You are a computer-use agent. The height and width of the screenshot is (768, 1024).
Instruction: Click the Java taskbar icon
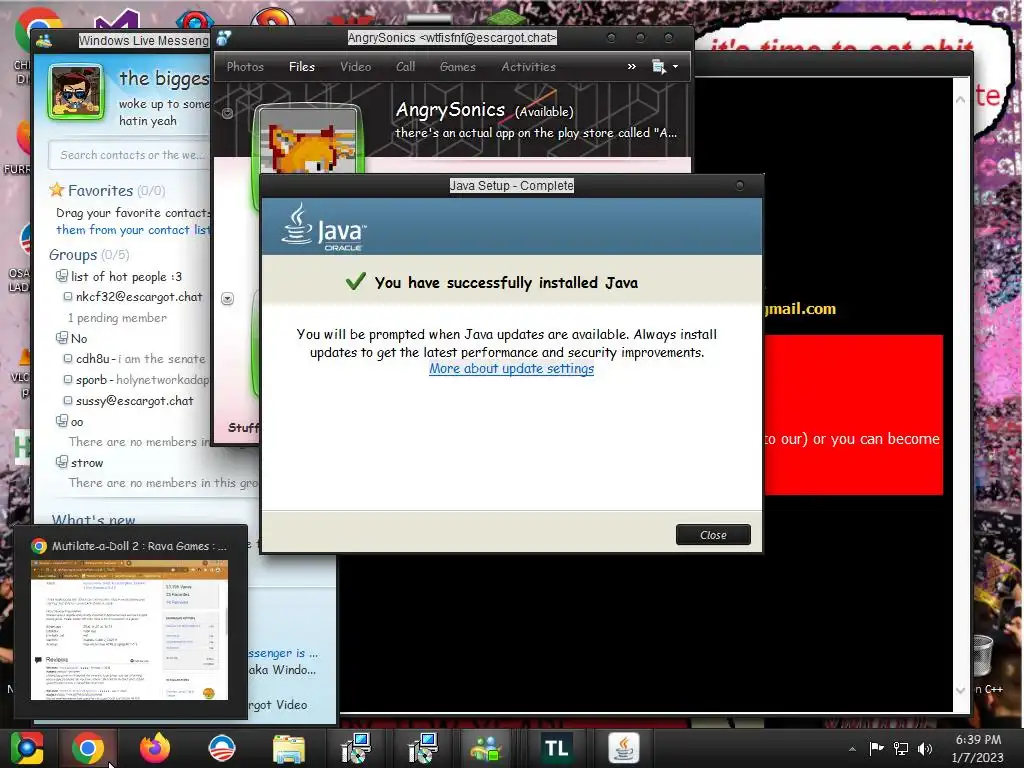[x=624, y=748]
